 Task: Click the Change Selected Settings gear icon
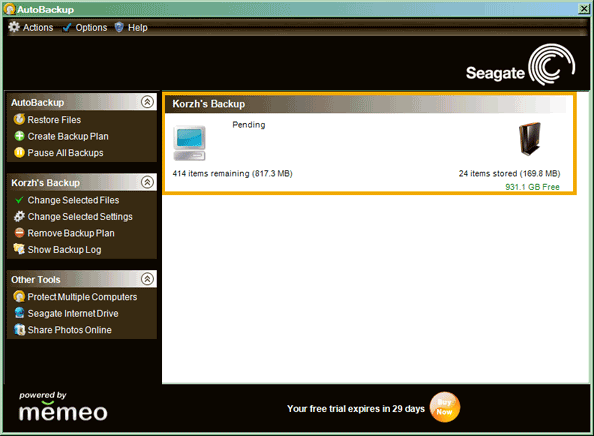(x=19, y=216)
